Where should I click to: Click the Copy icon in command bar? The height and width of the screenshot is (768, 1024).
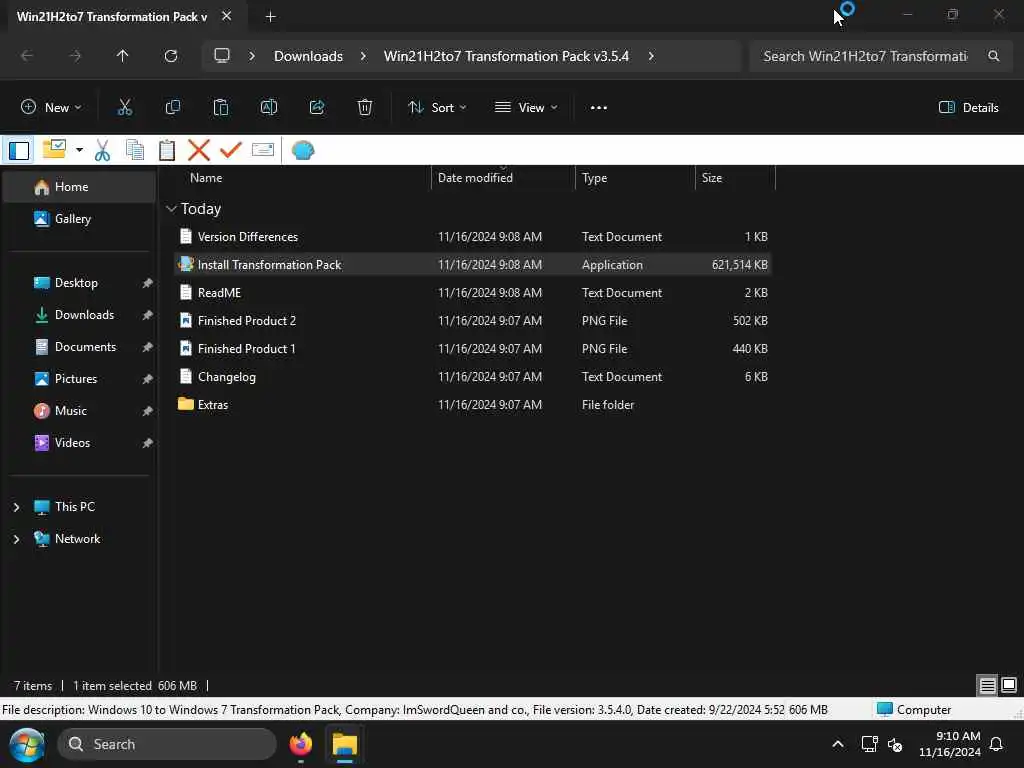click(172, 108)
